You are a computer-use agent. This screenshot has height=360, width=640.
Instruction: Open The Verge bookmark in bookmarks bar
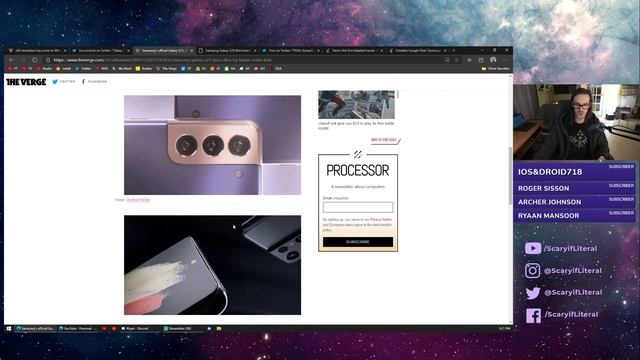click(167, 69)
